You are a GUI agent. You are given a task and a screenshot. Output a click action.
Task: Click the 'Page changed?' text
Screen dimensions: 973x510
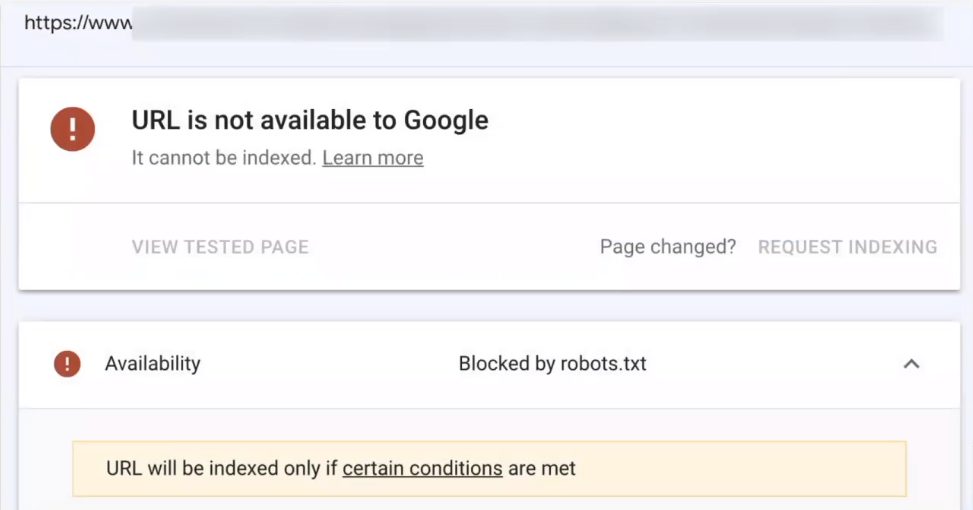point(668,247)
